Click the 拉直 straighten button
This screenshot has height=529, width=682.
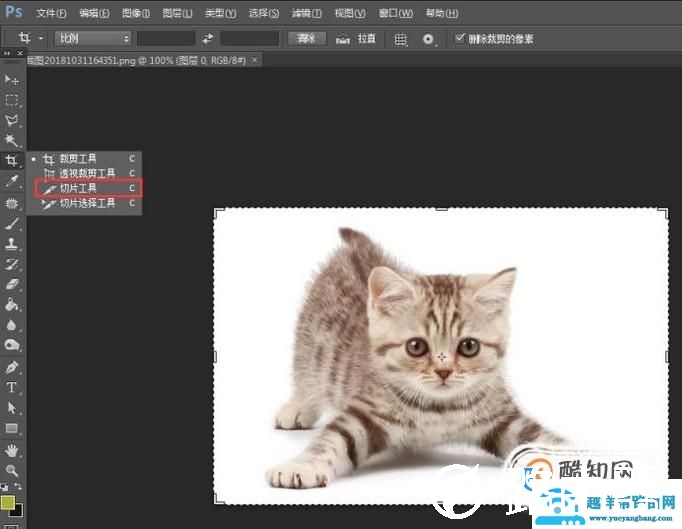pos(356,38)
